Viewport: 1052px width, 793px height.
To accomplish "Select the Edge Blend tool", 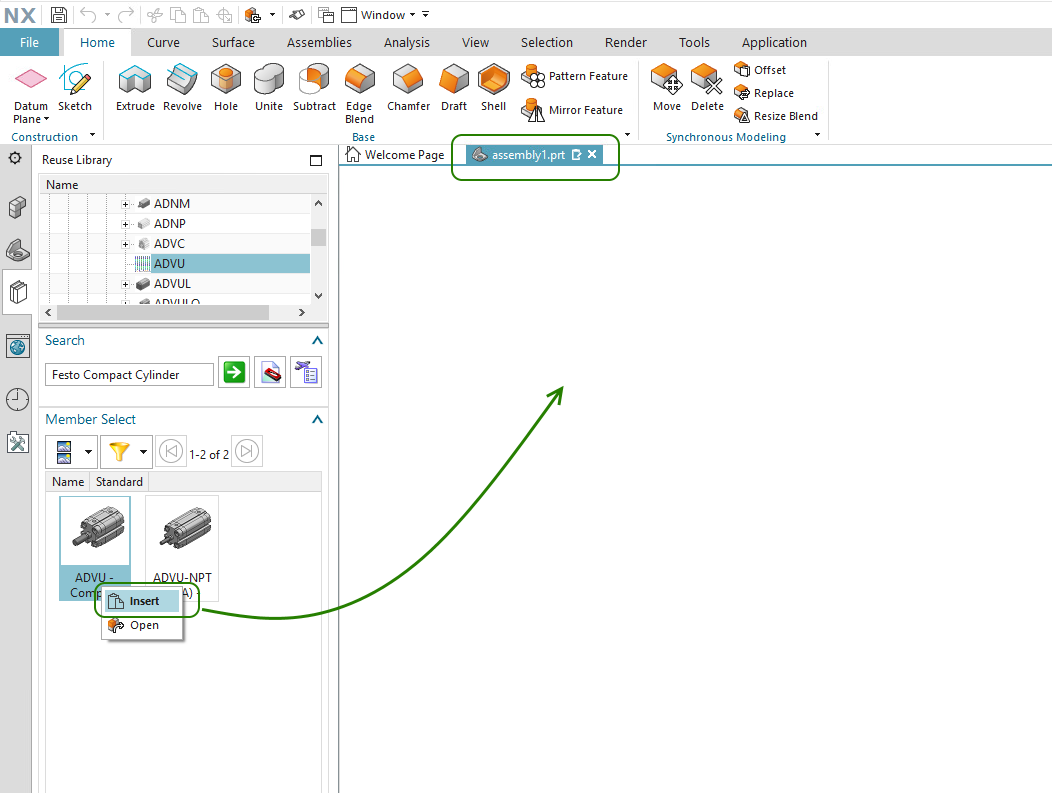I will 359,90.
